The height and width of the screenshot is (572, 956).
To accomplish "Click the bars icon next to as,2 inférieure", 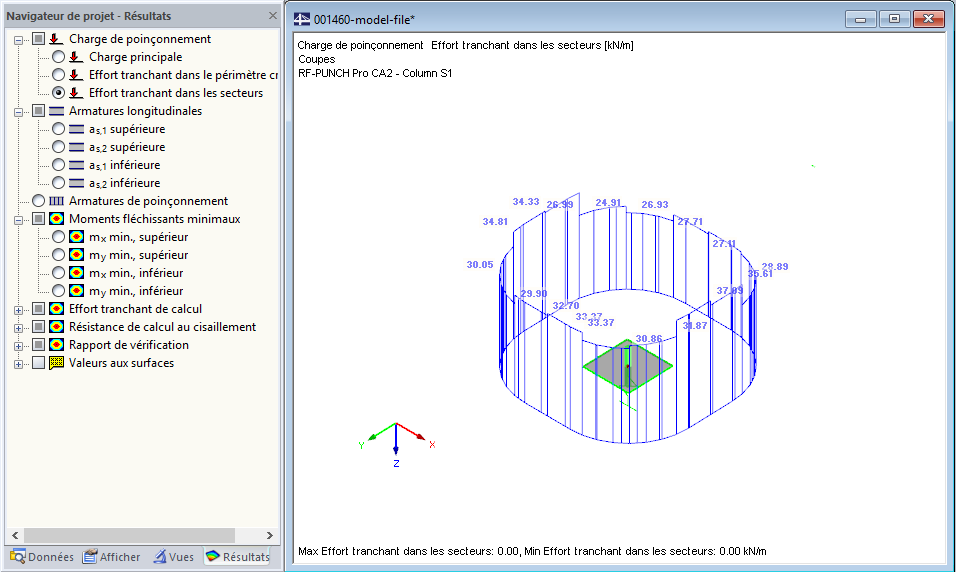I will coord(76,183).
